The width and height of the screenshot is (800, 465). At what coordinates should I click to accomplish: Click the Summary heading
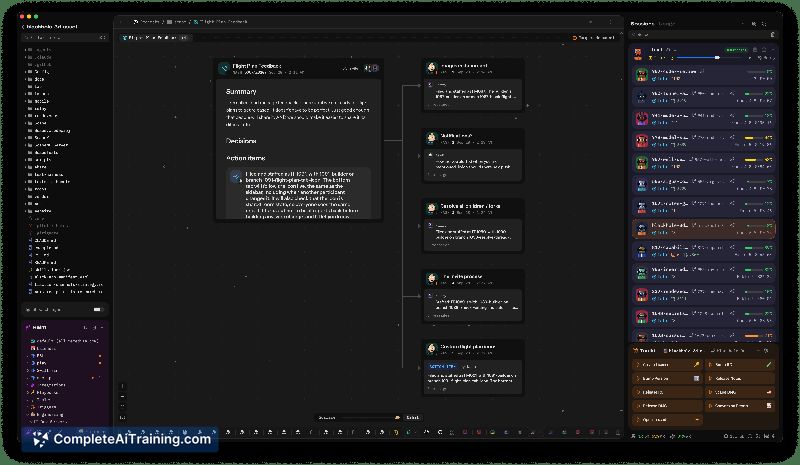(241, 91)
